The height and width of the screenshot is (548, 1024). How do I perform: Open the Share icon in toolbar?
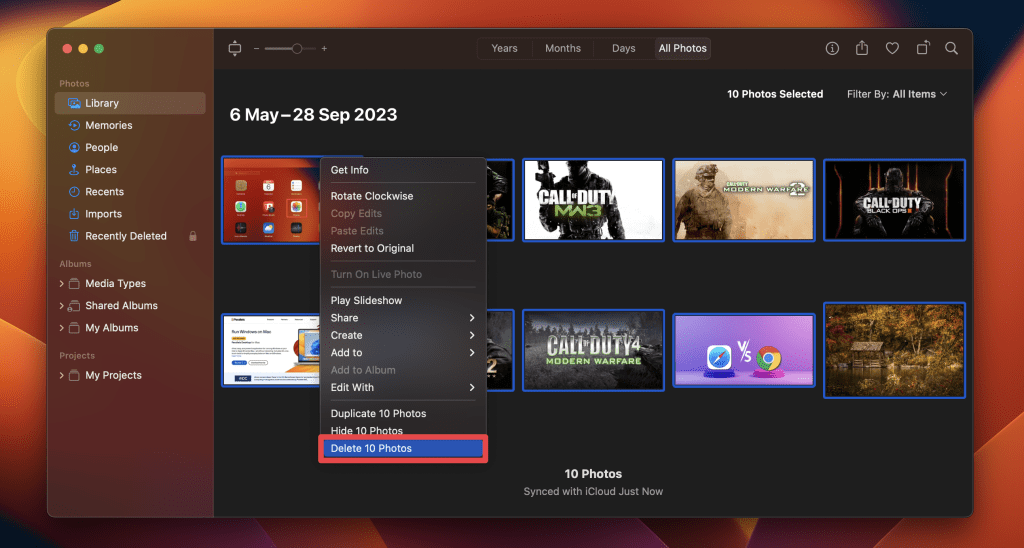tap(862, 48)
